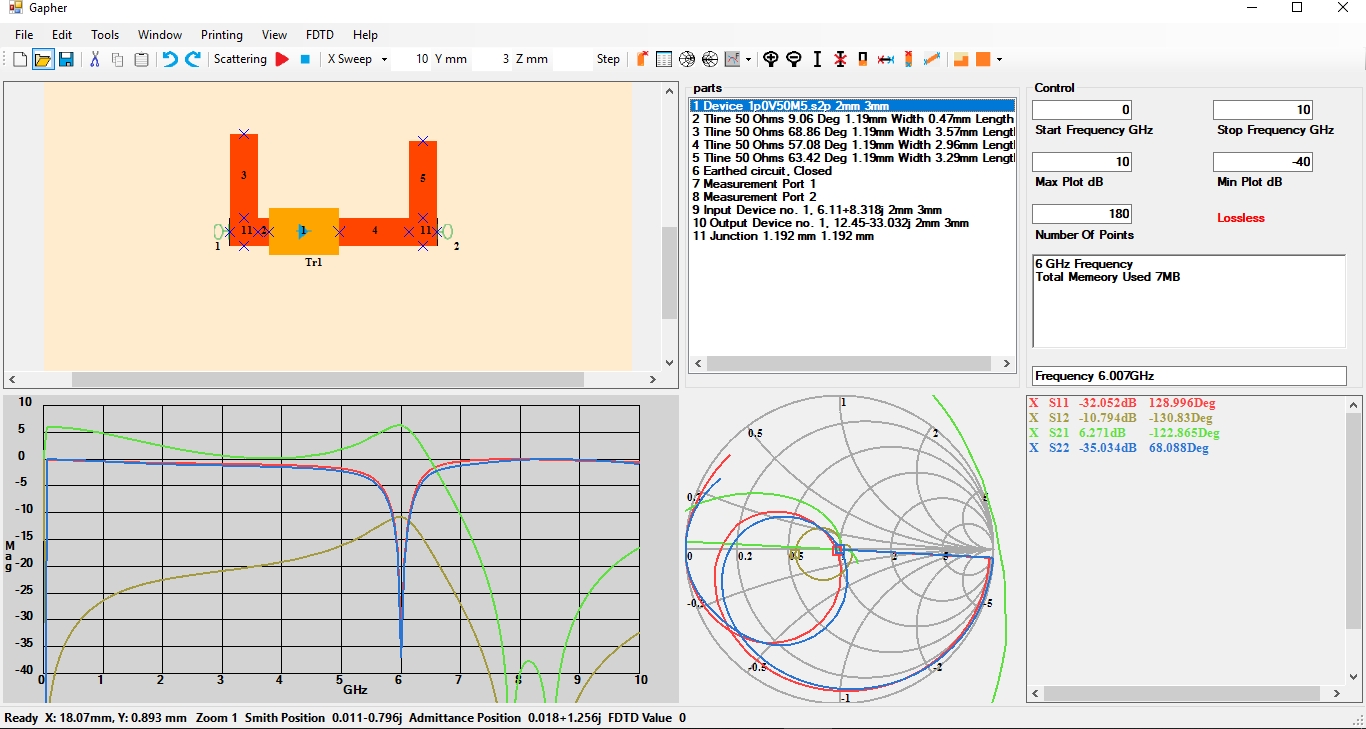The width and height of the screenshot is (1366, 729).
Task: Click the zoom in magnifier icon
Action: click(x=771, y=59)
